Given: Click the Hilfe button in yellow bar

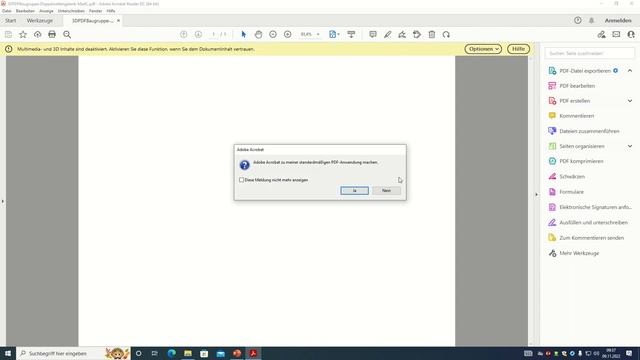Looking at the screenshot, I should point(518,49).
